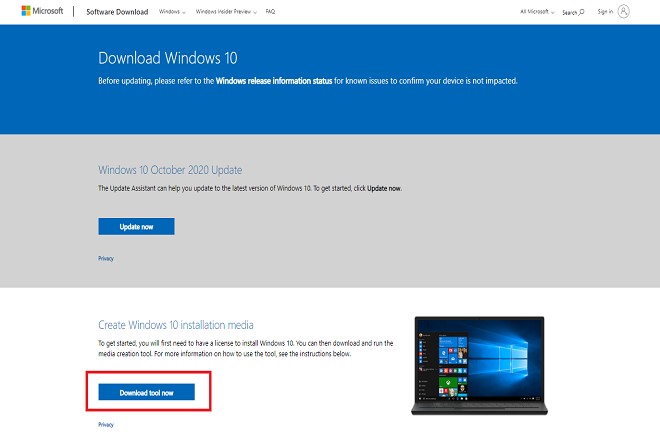This screenshot has height=441, width=660.
Task: Expand the Windows menu dropdown
Action: point(172,12)
